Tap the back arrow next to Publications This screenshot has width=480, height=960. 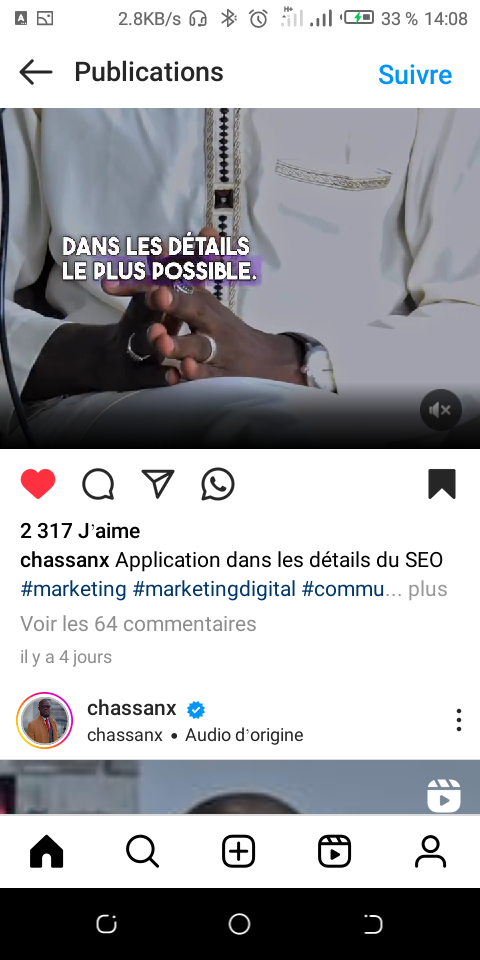tap(36, 72)
